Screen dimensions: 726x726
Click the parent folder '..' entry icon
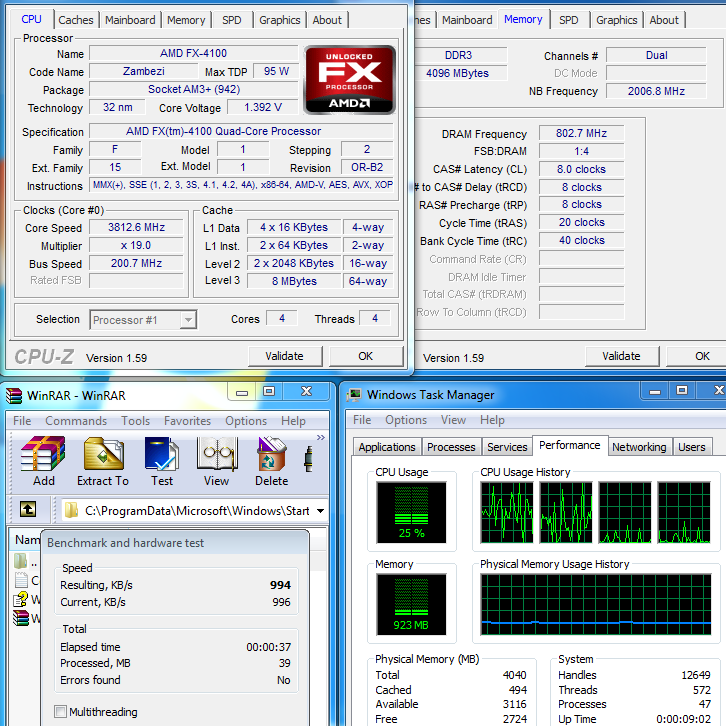pyautogui.click(x=21, y=562)
